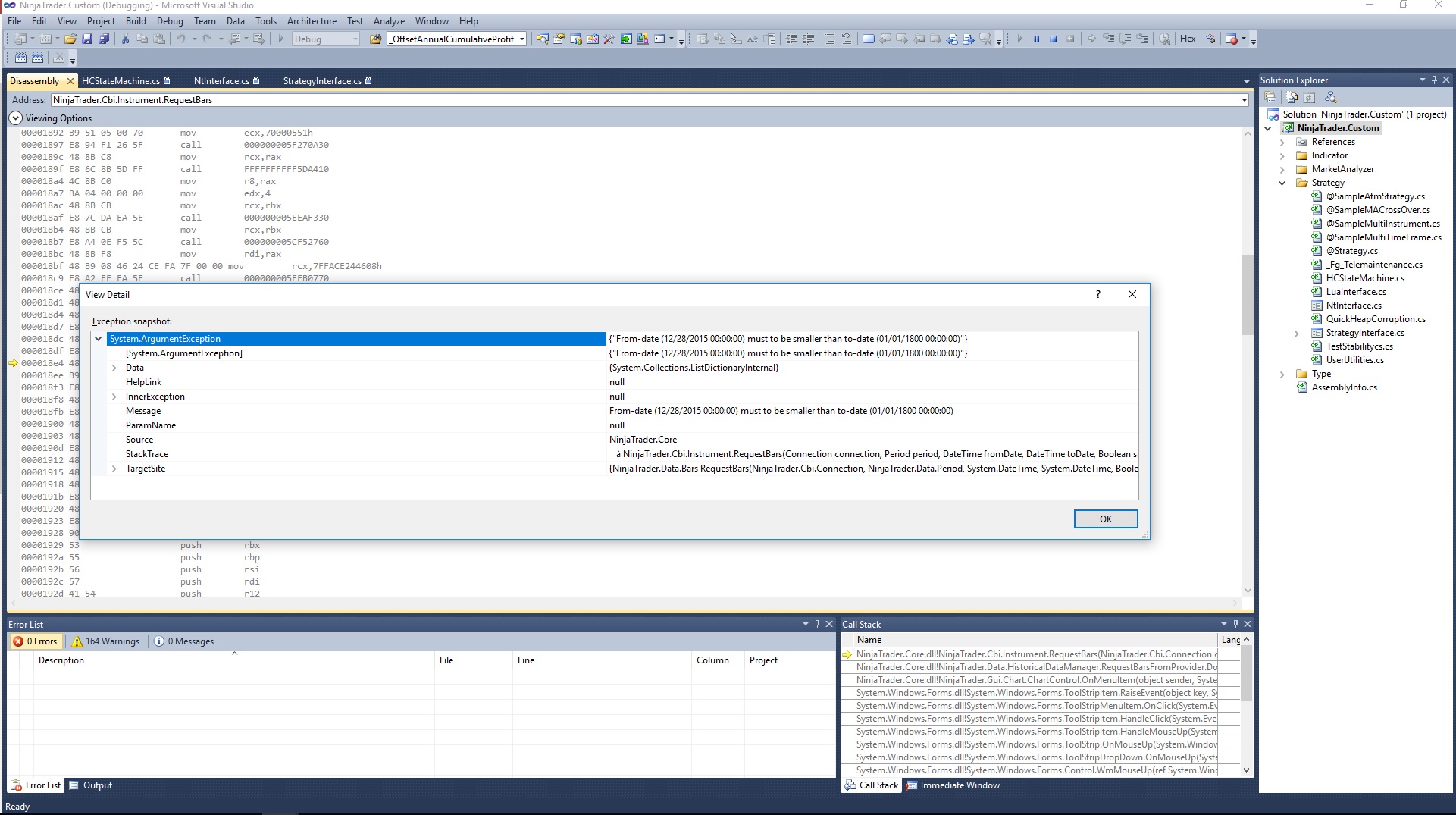This screenshot has width=1456, height=815.
Task: Close the View Detail dialog with X
Action: (x=1132, y=294)
